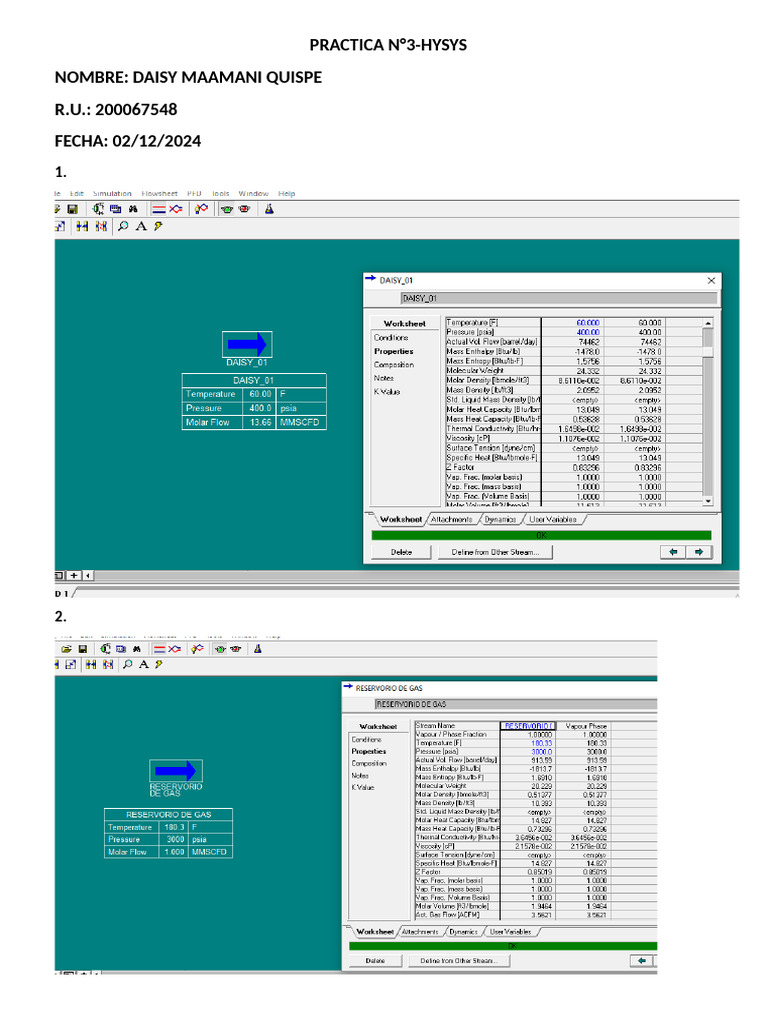This screenshot has height=1024, width=768.
Task: Click Molar Flow 13.66 in DAISY_01 flowsheet table
Action: click(x=260, y=422)
